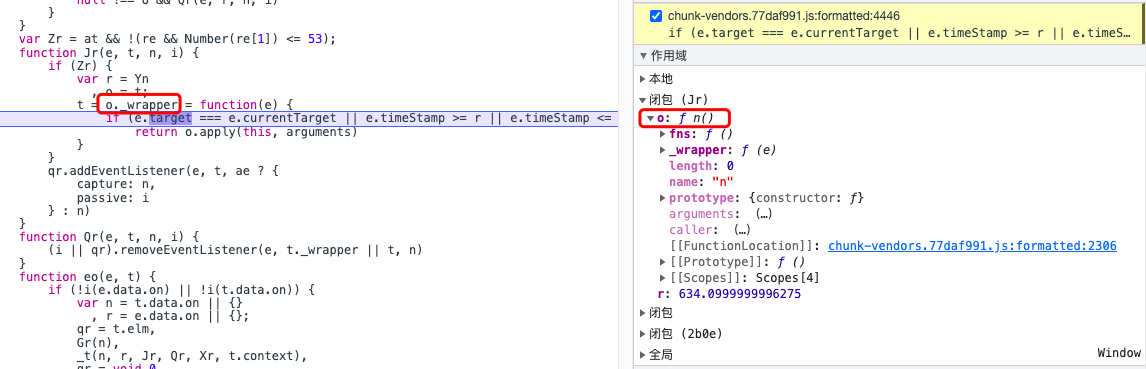The height and width of the screenshot is (369, 1146).
Task: Click the line 'function Jr(e, t, n, i) {'
Action: (110, 53)
